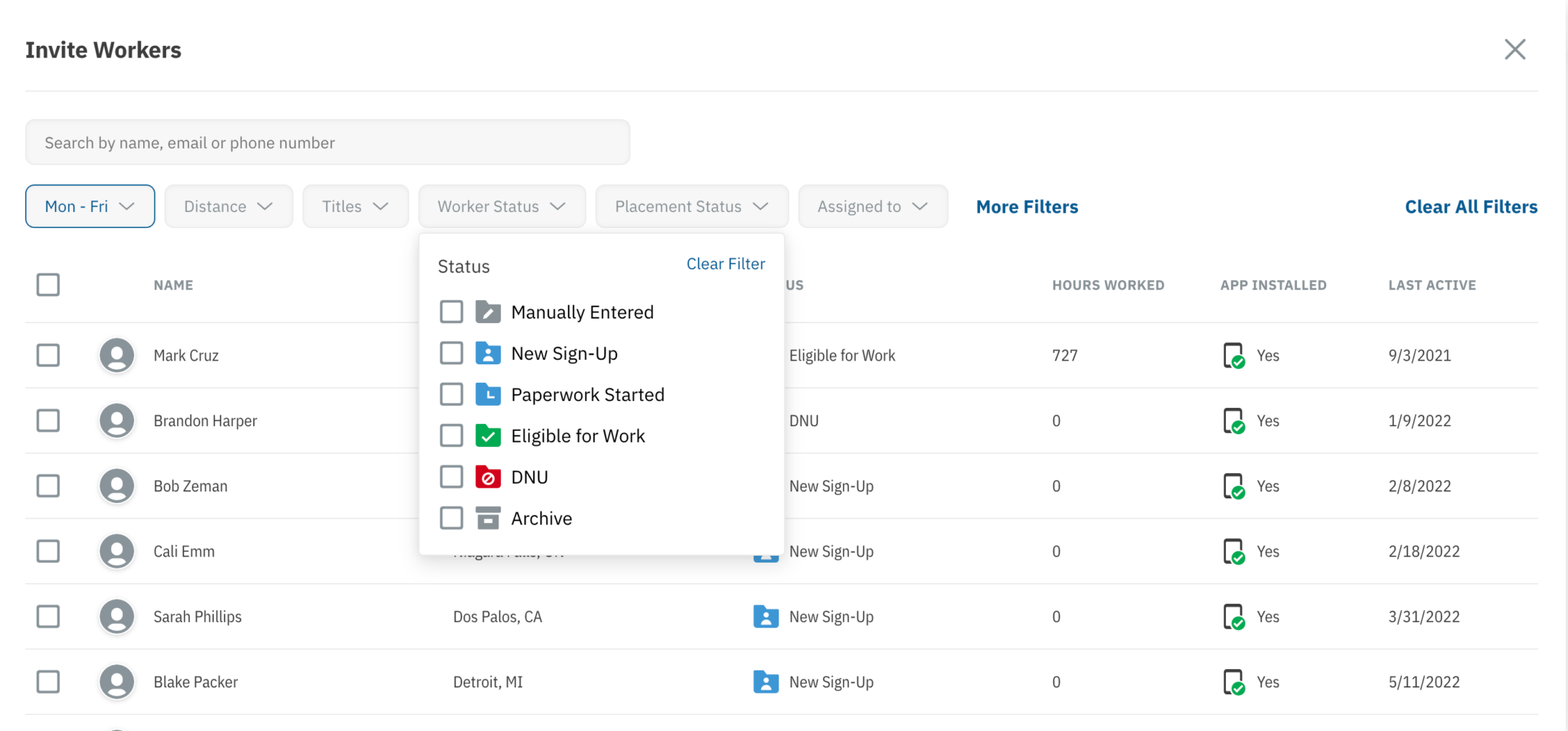Click Clear All Filters
Image resolution: width=1568 pixels, height=731 pixels.
click(x=1471, y=206)
